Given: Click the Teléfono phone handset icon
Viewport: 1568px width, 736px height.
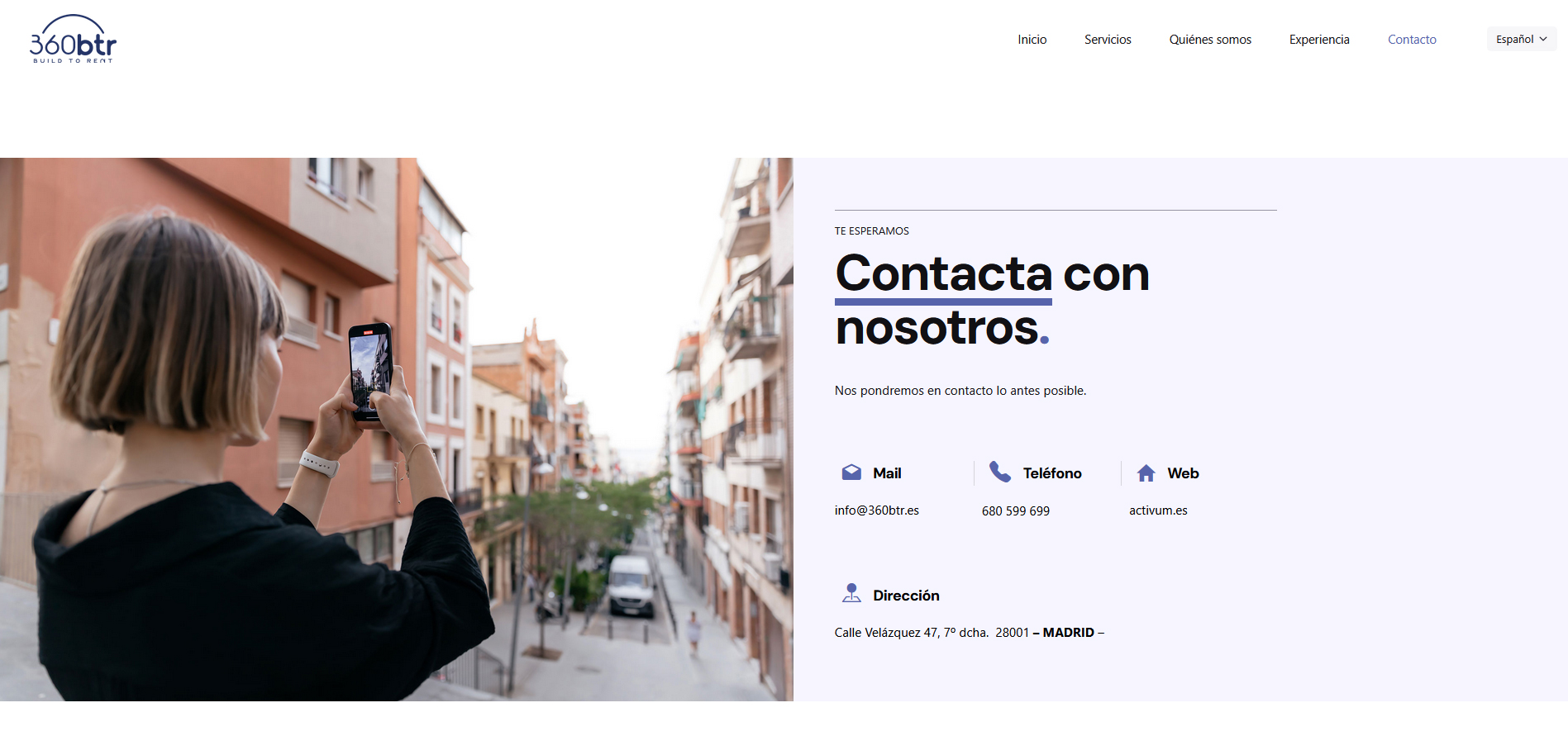Looking at the screenshot, I should click(1000, 472).
